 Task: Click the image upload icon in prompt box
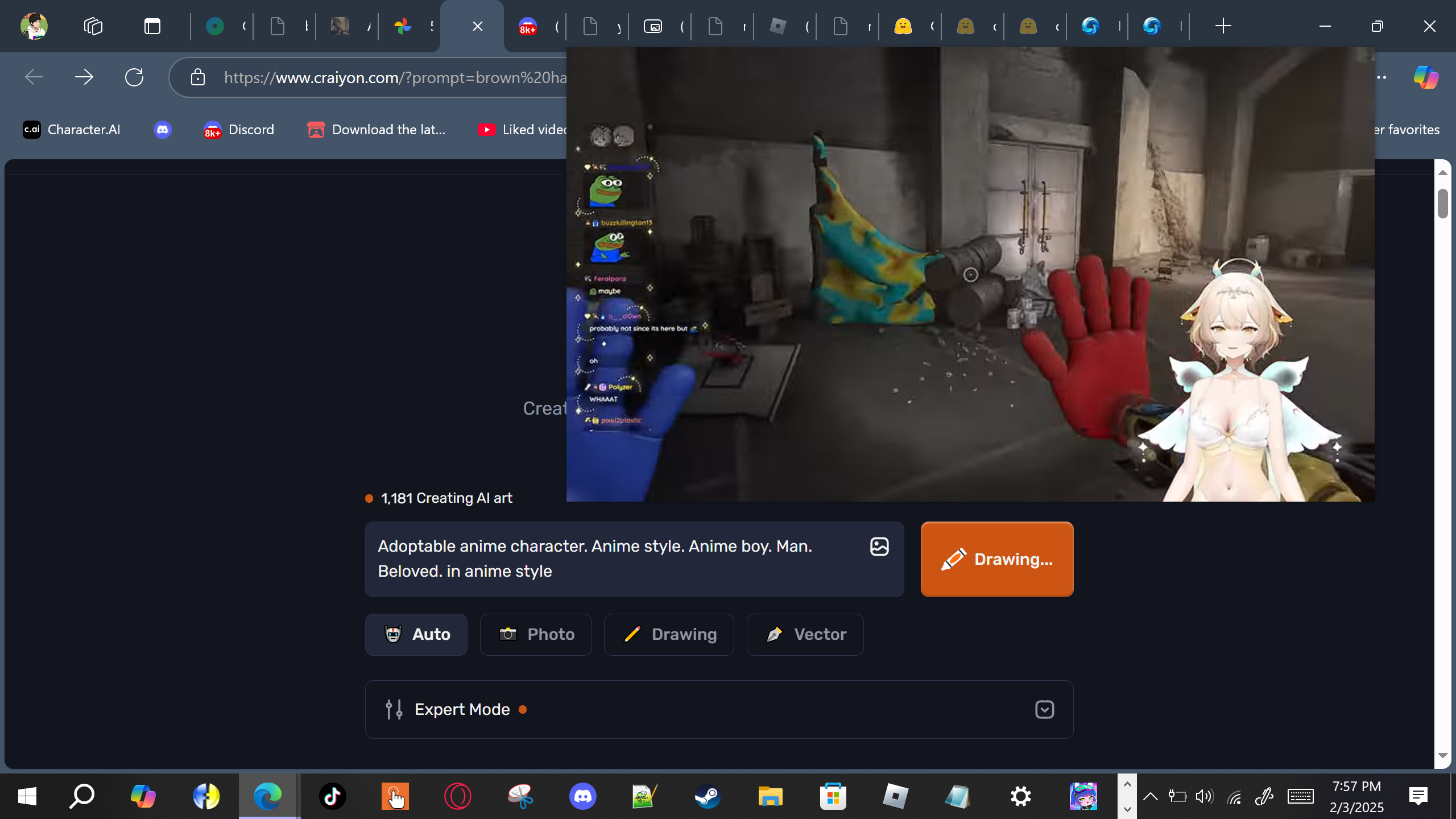879,547
